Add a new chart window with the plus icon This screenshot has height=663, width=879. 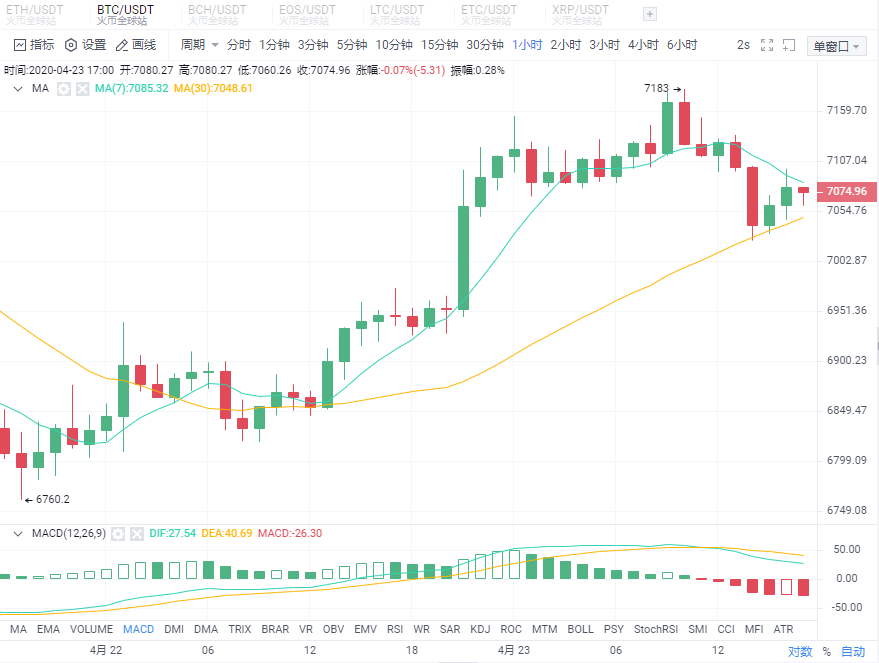coord(791,44)
